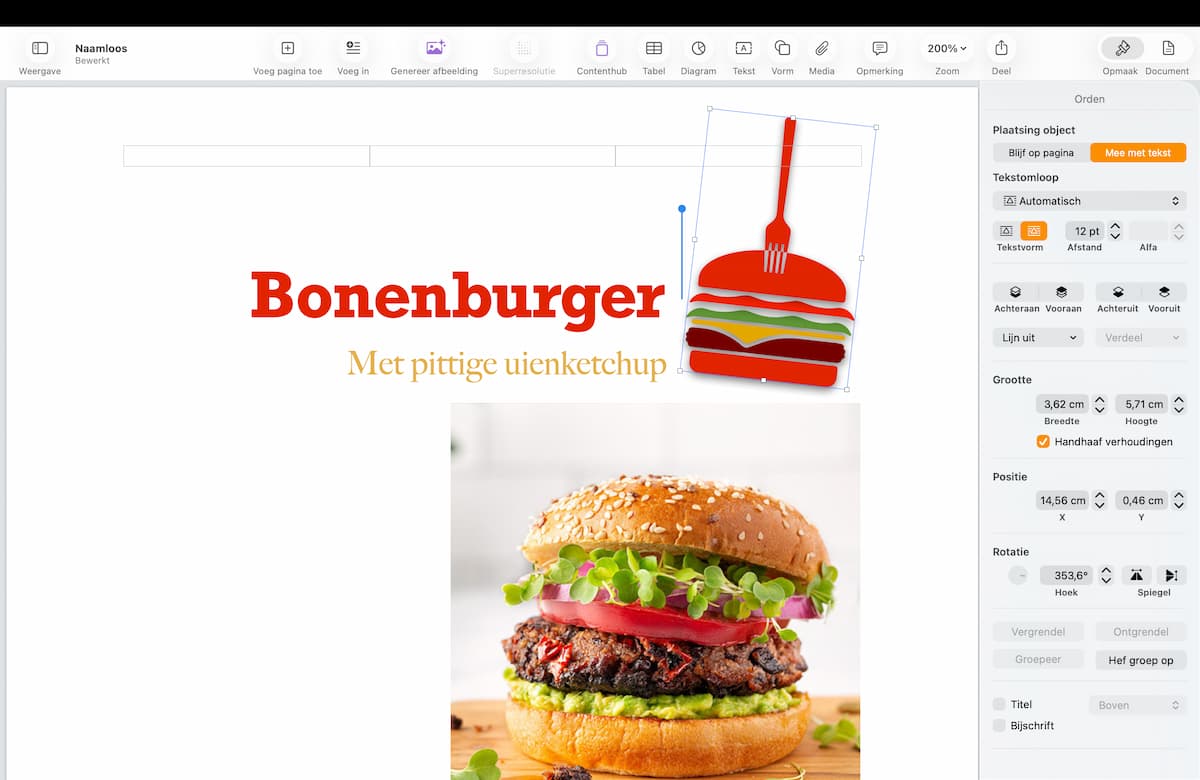
Task: Enable the Titel checkbox
Action: pyautogui.click(x=999, y=705)
